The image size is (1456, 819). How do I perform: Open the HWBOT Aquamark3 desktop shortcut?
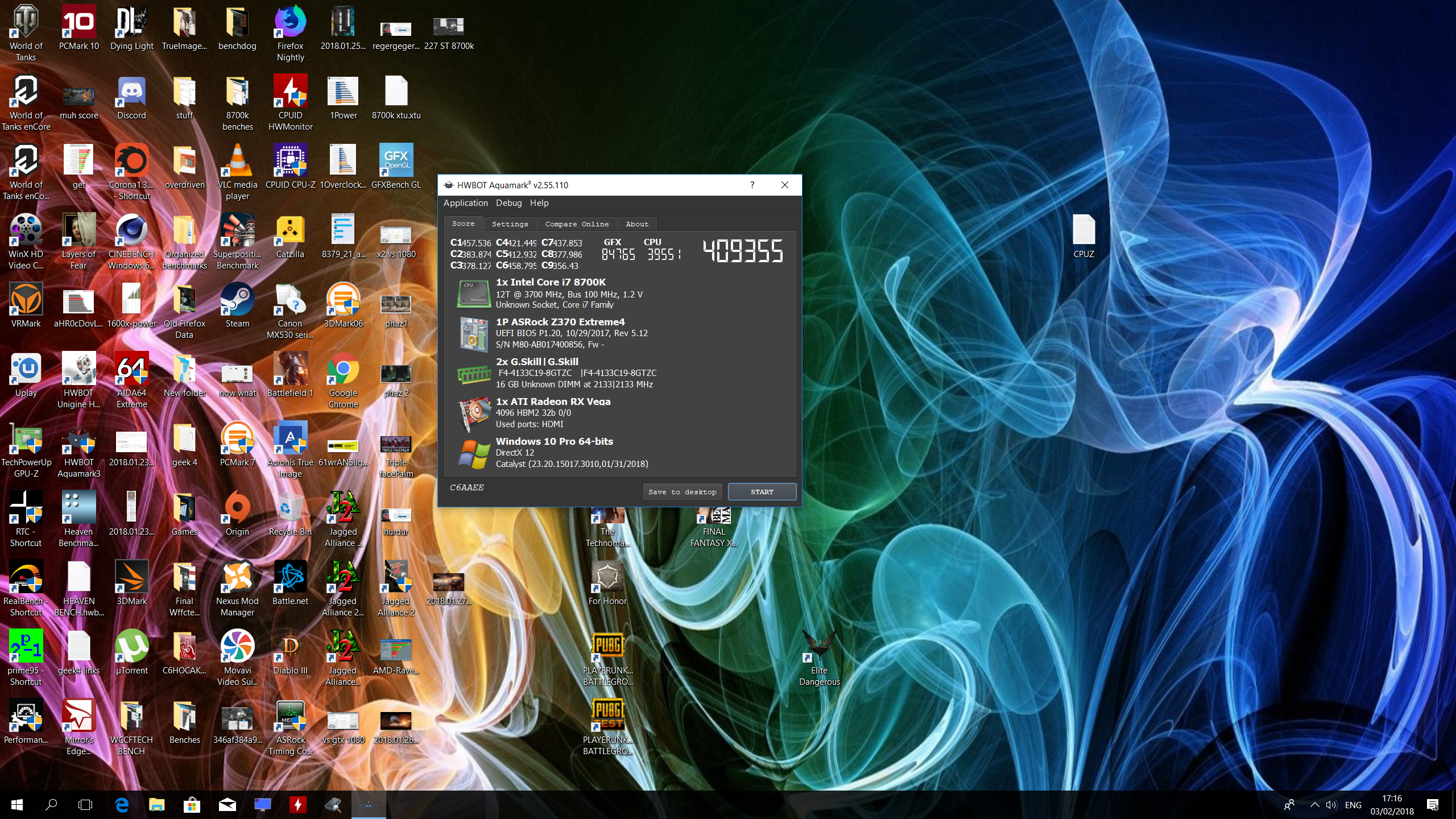click(x=78, y=450)
